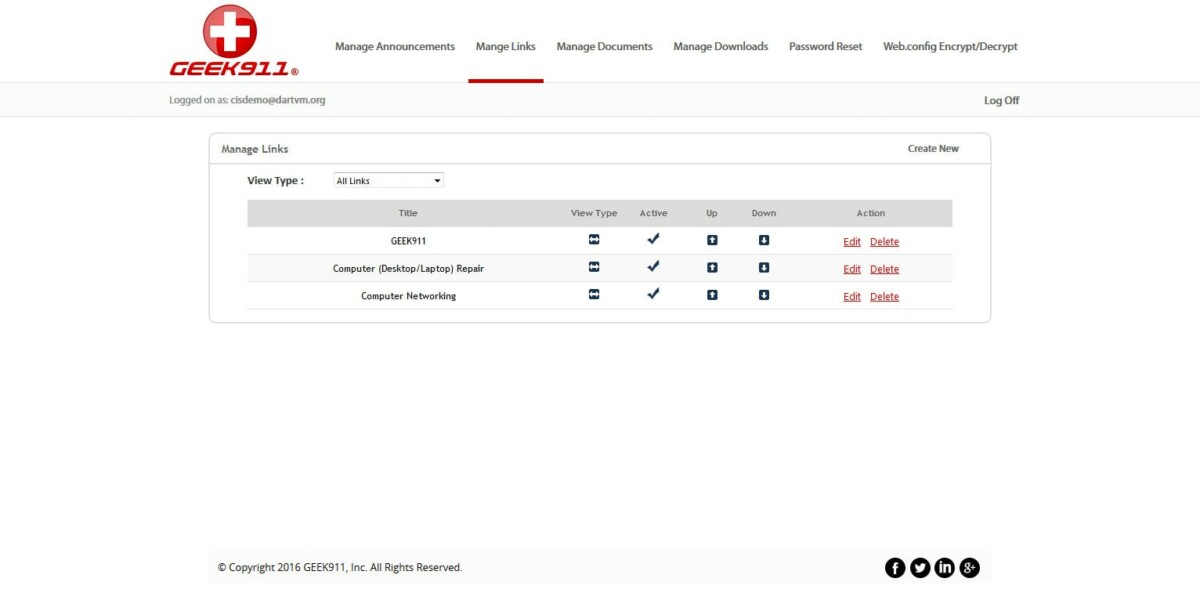Toggle active status for GEEK911 link
Viewport: 1200px width, 600px height.
(x=653, y=238)
